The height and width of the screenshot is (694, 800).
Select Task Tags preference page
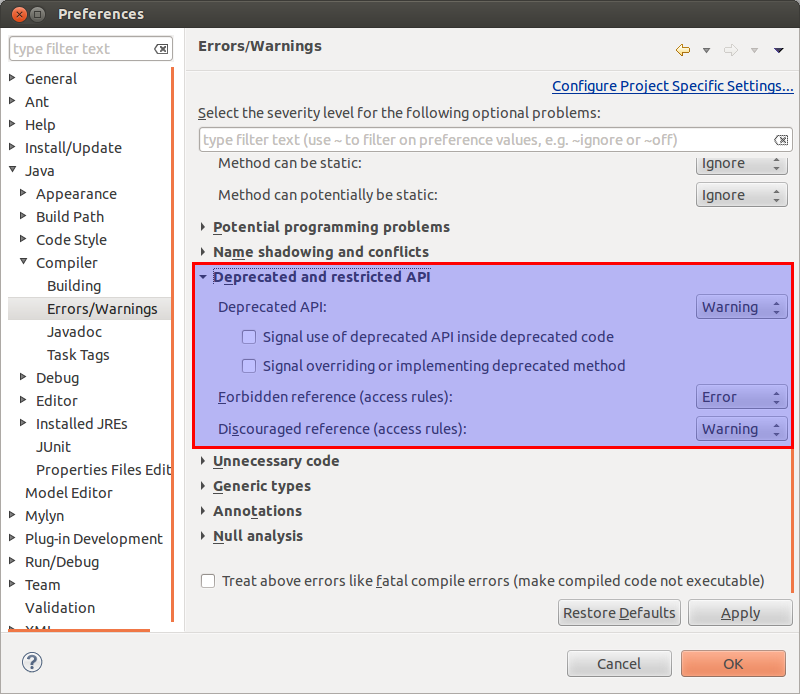[x=78, y=355]
